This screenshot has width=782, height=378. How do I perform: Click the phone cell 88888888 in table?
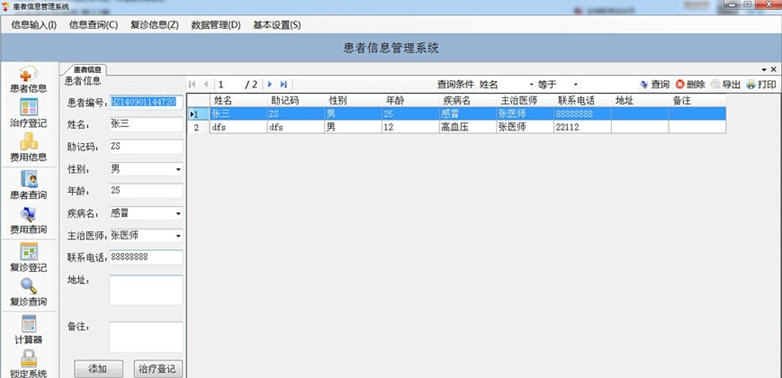point(582,114)
